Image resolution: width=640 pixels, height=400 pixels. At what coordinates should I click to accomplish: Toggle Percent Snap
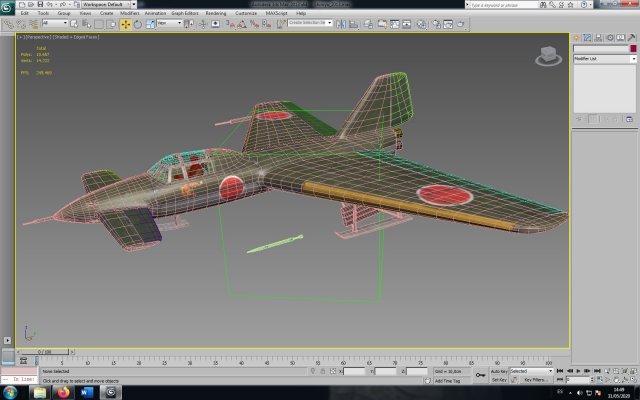click(x=254, y=24)
